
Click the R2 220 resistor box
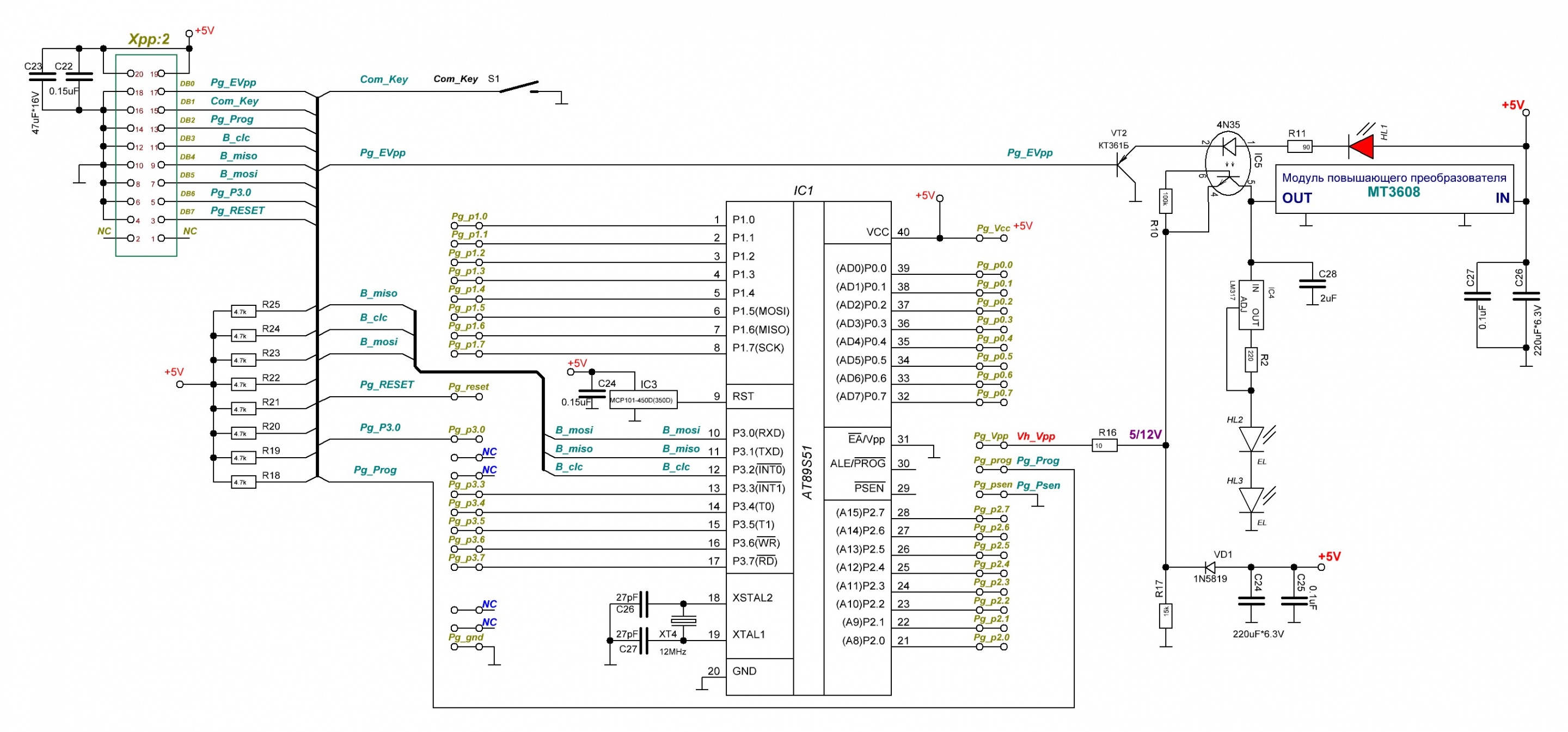[1251, 360]
